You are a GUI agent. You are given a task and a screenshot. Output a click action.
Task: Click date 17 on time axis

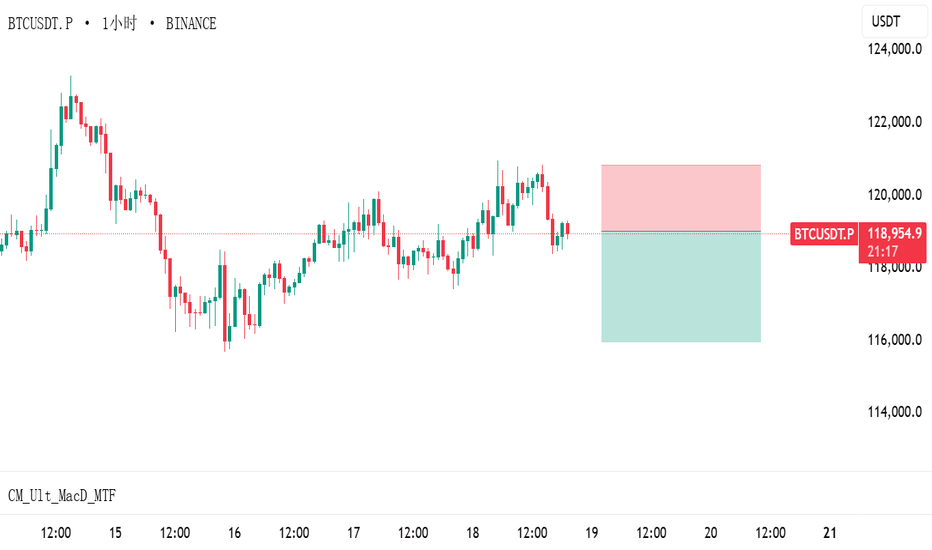click(354, 533)
